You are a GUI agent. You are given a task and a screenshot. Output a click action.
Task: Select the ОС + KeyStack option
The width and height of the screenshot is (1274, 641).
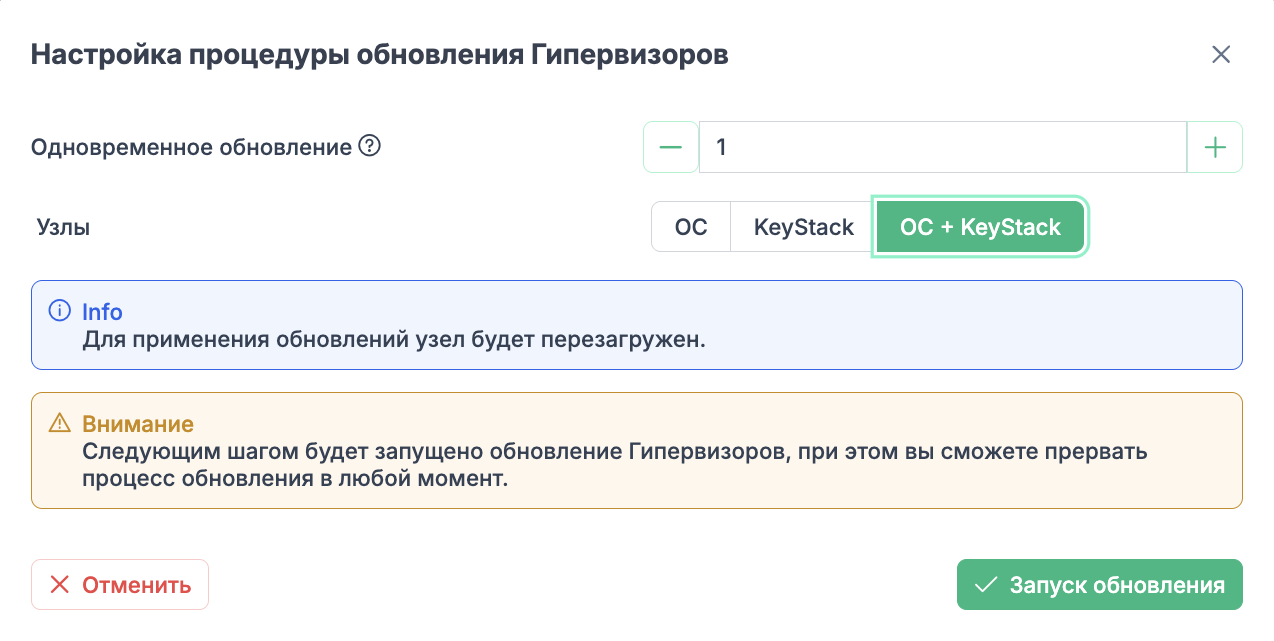980,227
